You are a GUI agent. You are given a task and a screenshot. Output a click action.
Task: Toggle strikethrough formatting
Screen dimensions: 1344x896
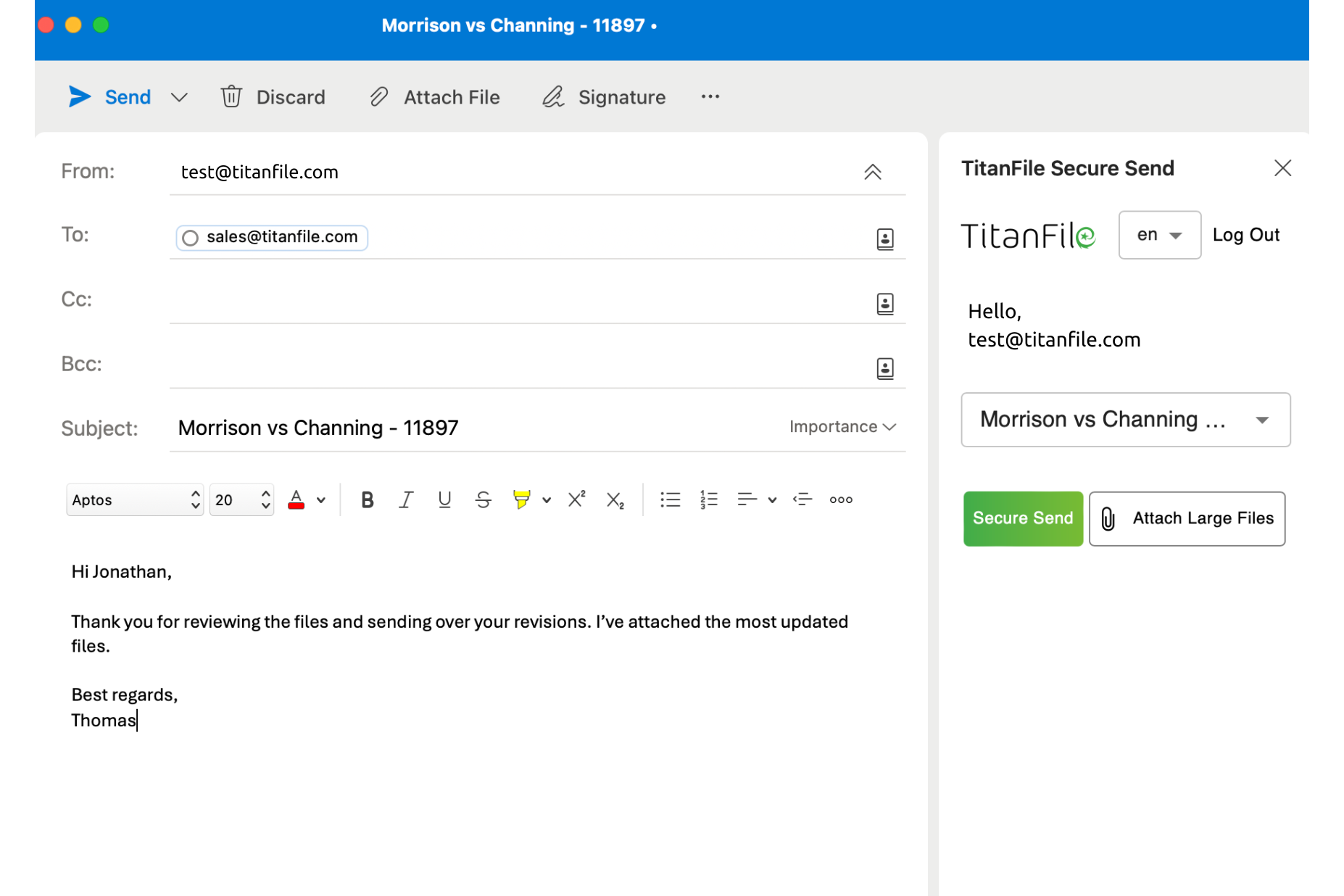[484, 499]
